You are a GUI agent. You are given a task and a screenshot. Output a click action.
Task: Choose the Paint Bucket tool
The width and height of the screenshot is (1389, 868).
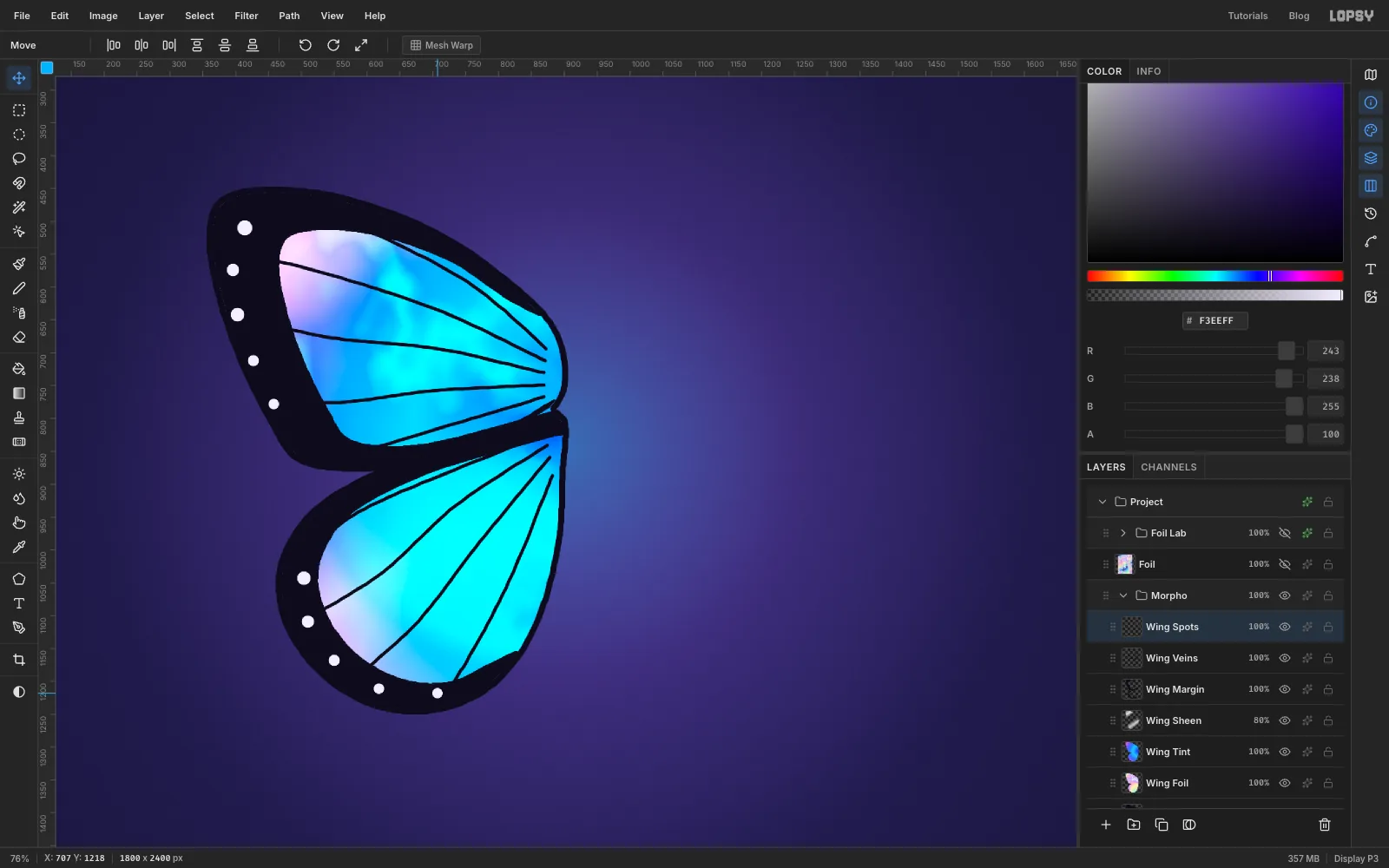(x=19, y=369)
